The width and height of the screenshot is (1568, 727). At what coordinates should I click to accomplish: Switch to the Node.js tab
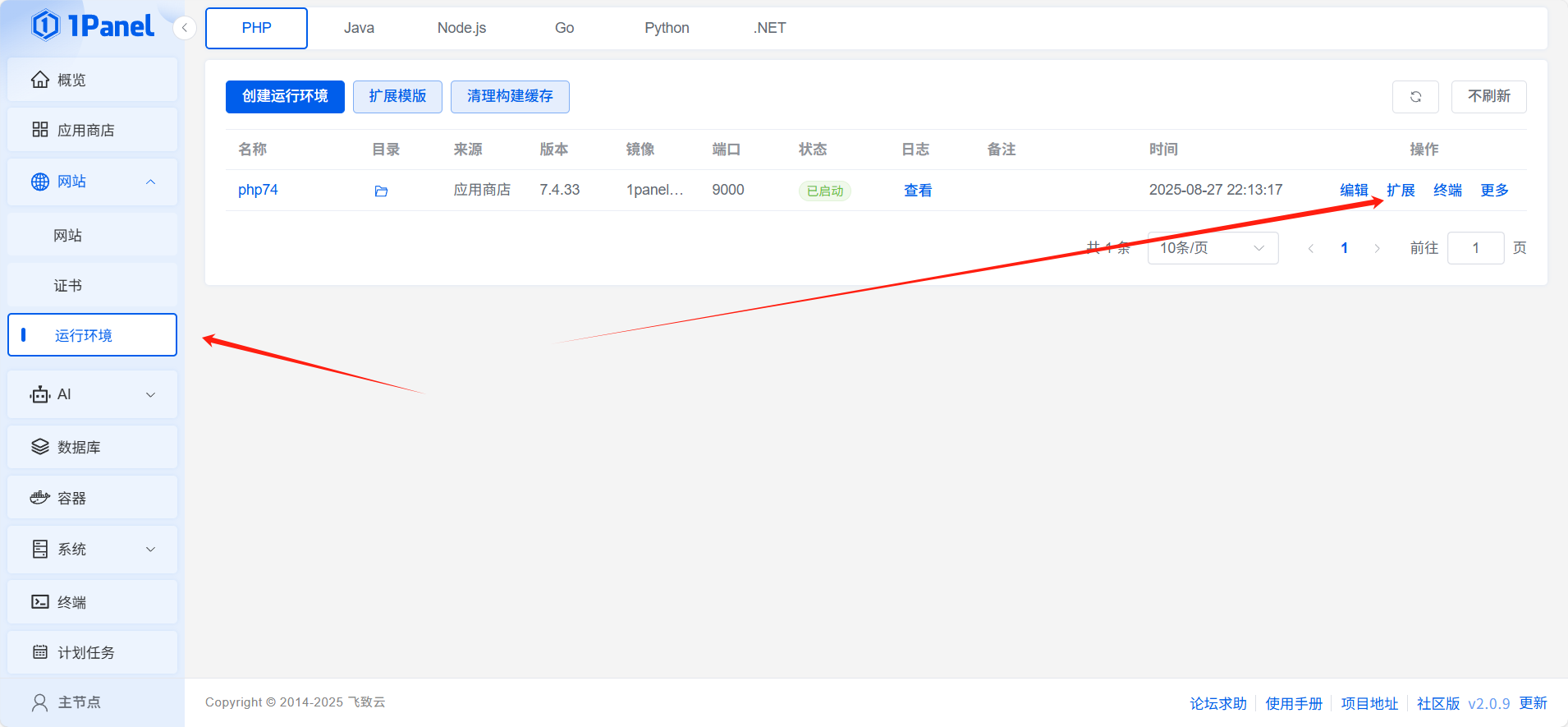[461, 28]
